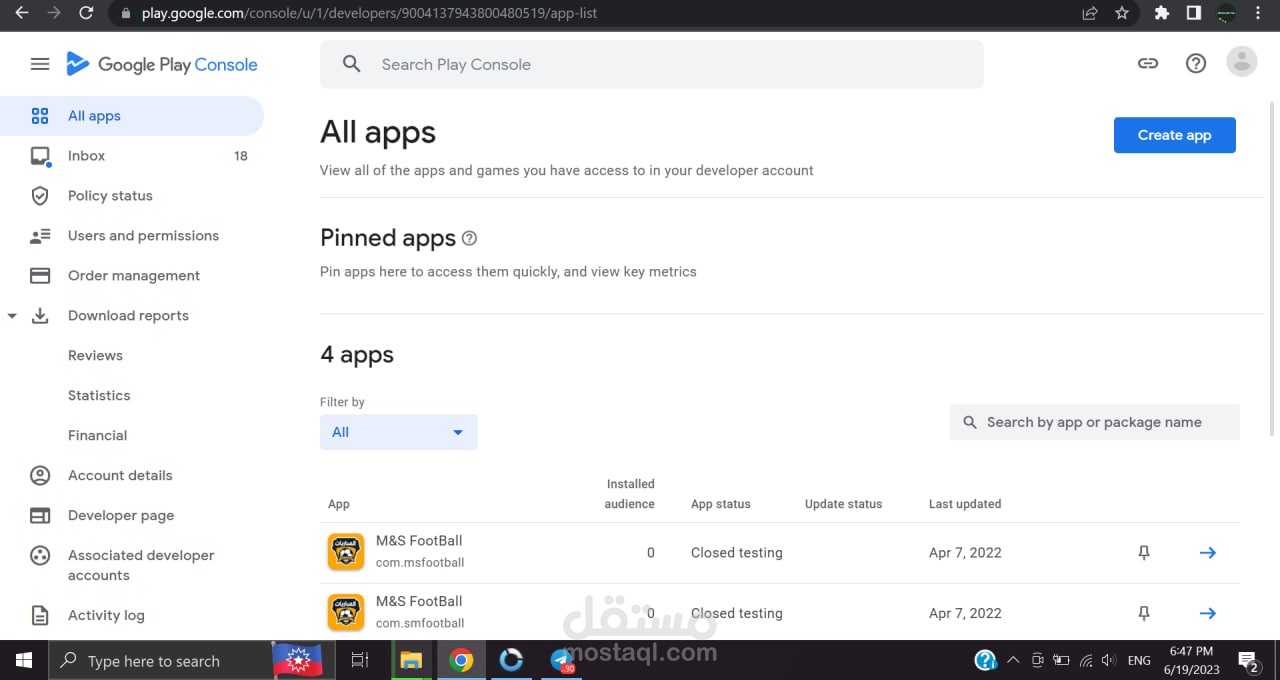This screenshot has width=1280, height=680.
Task: Open Telegram from the taskbar
Action: click(562, 660)
